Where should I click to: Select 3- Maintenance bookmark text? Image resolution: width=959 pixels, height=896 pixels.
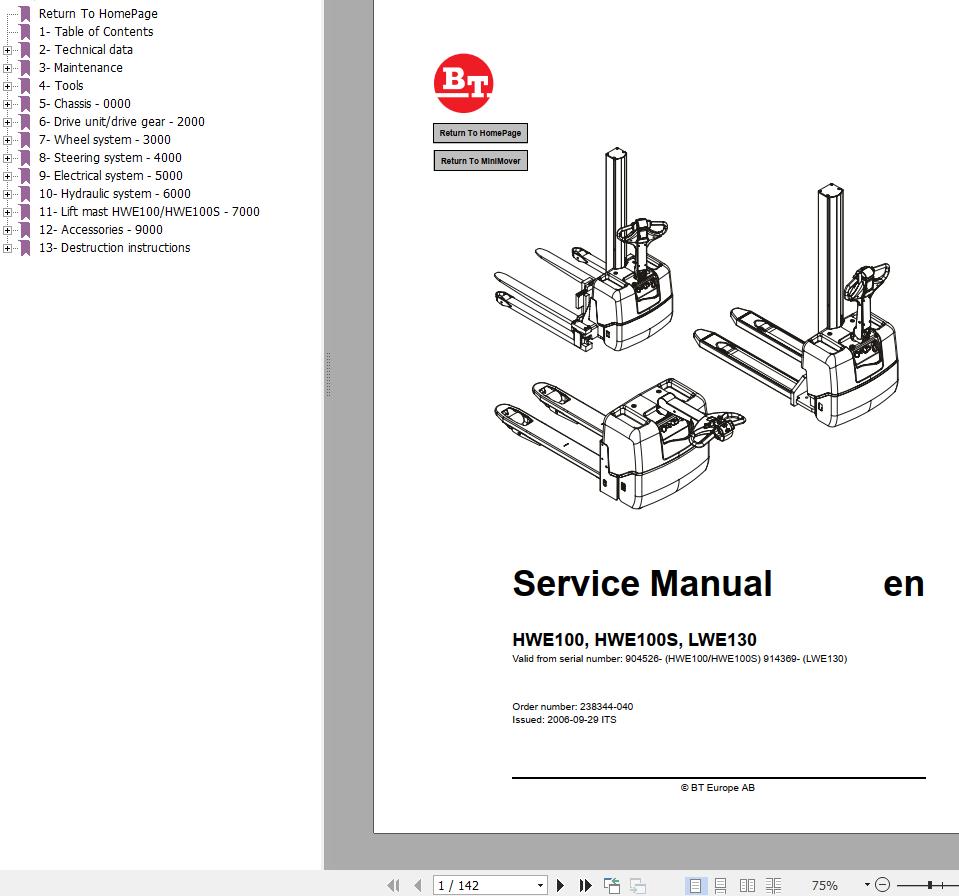point(81,68)
